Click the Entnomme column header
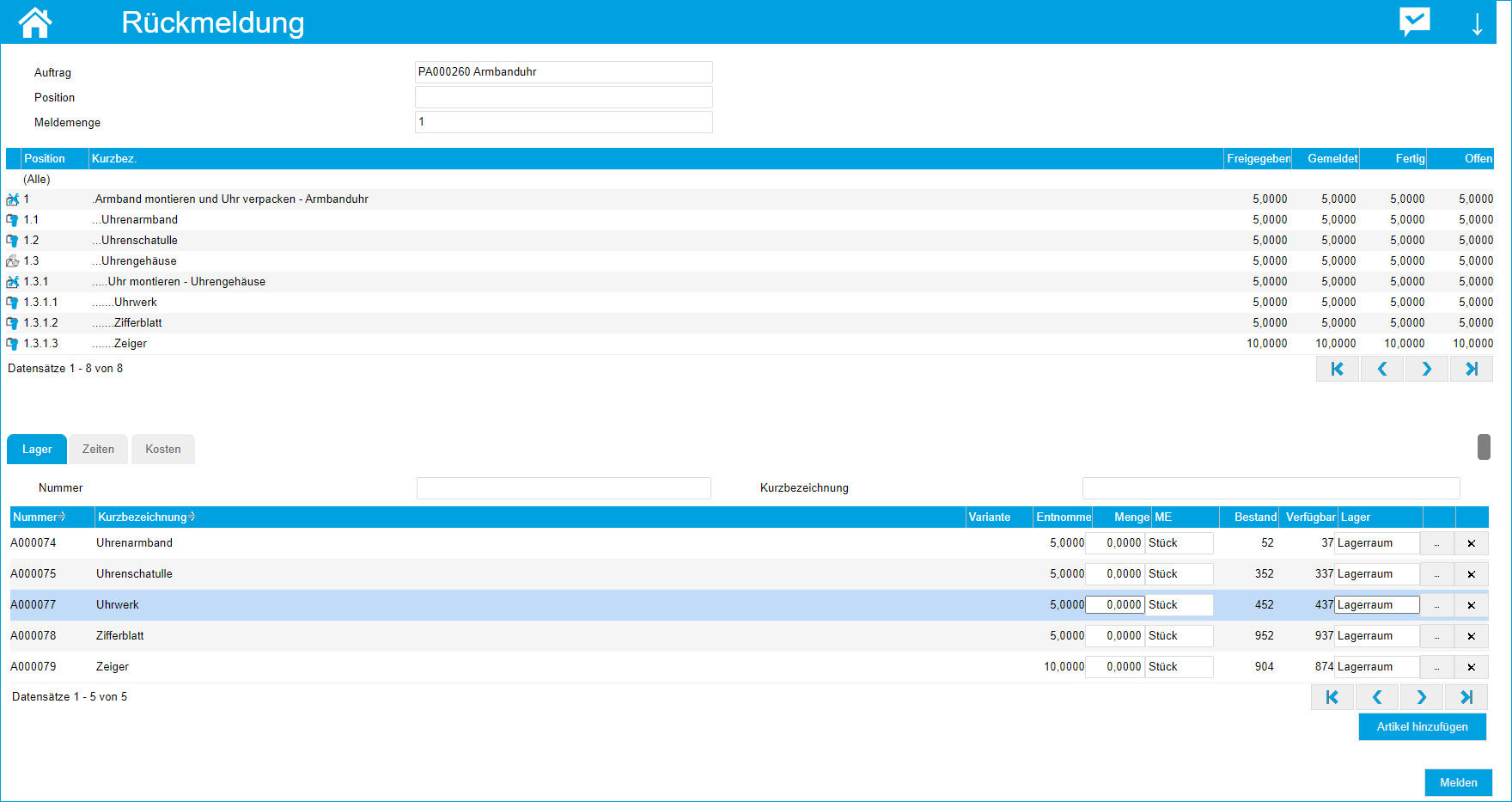The width and height of the screenshot is (1512, 802). point(1064,517)
